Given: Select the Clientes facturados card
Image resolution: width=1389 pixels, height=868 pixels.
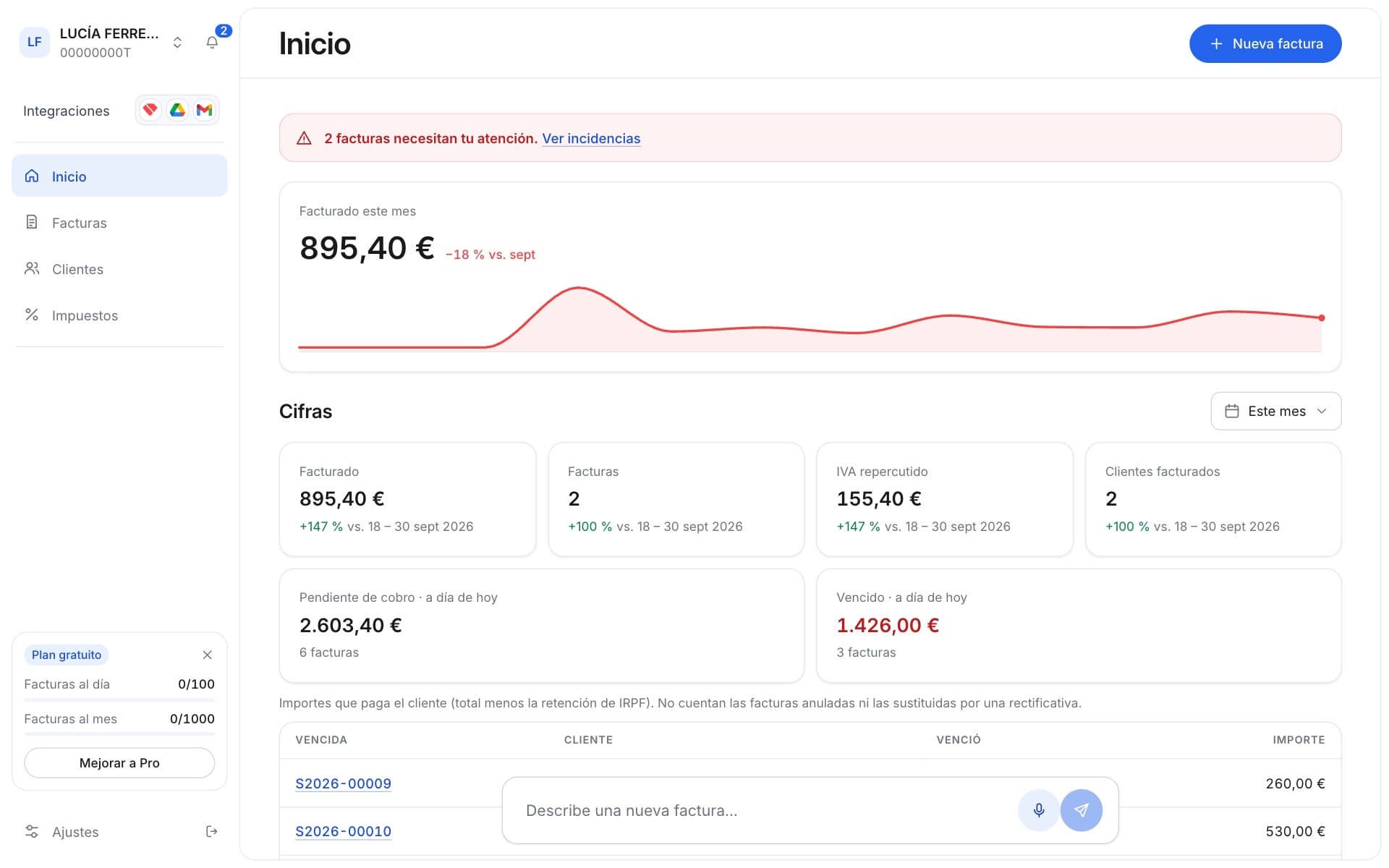Looking at the screenshot, I should (x=1213, y=499).
